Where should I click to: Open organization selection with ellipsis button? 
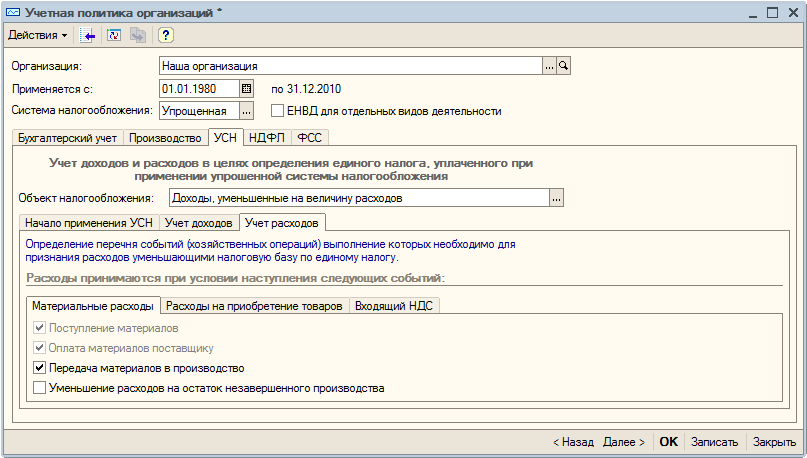[549, 66]
